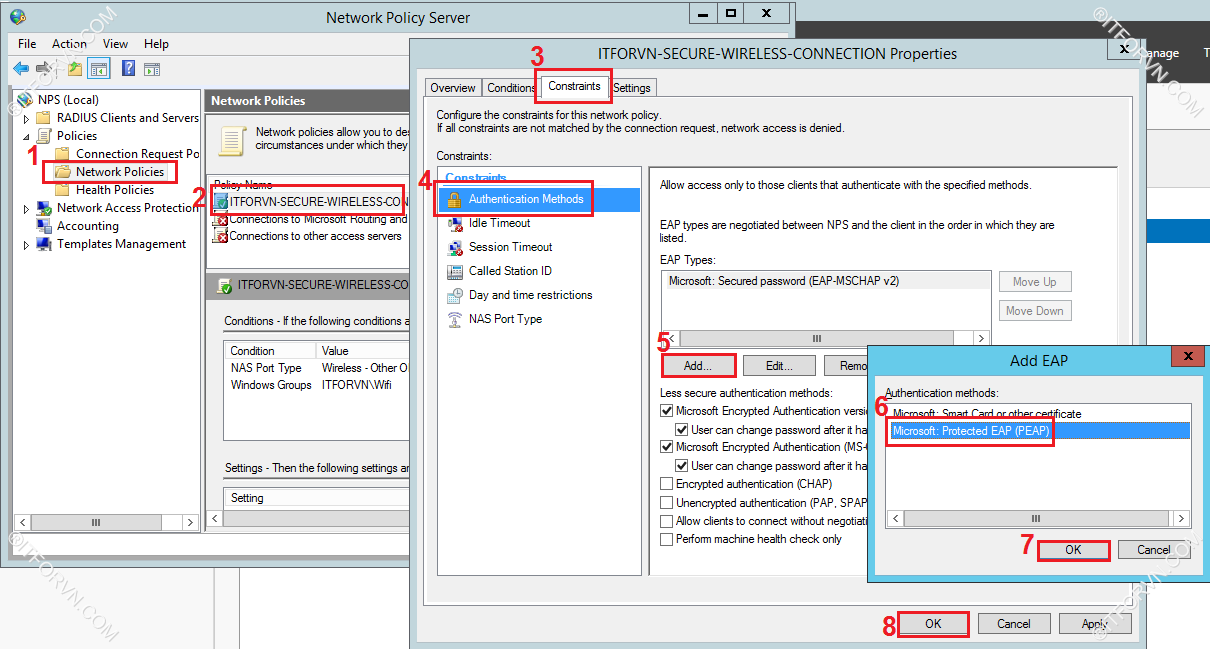The width and height of the screenshot is (1210, 649).
Task: Expand the Templates Management tree node
Action: click(27, 244)
